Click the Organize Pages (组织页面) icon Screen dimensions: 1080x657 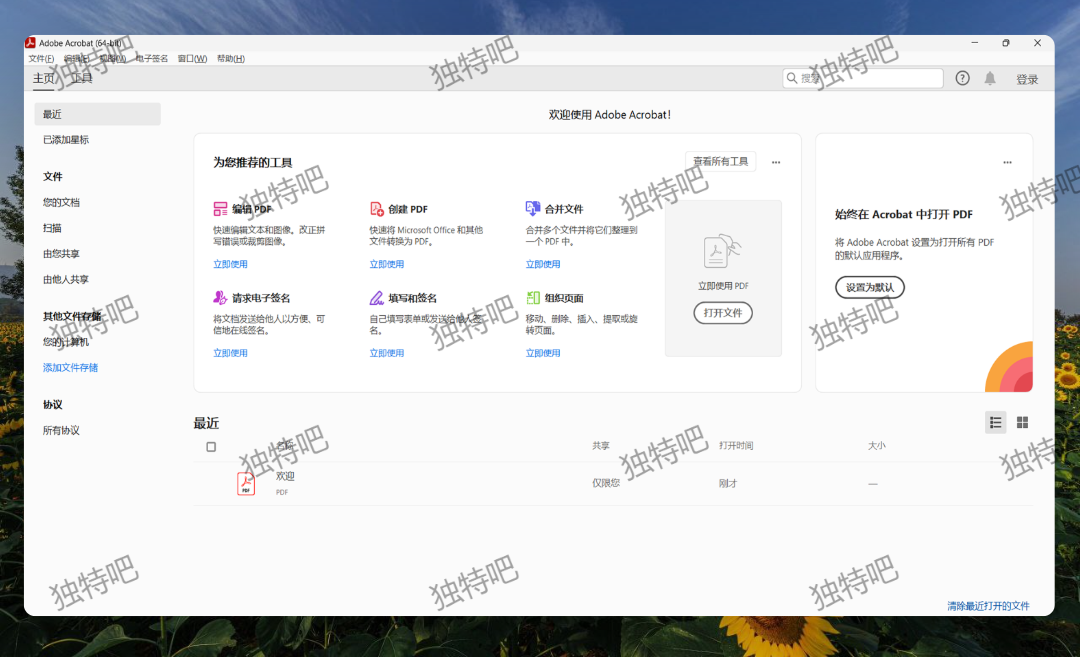(532, 298)
